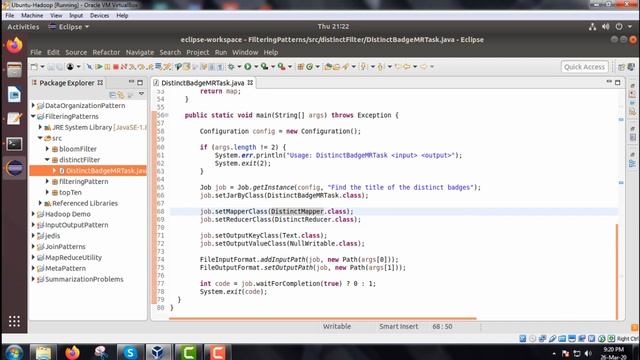Select the DistinctBadgeMRTask.java editor tab
Image resolution: width=640 pixels, height=360 pixels.
click(202, 83)
